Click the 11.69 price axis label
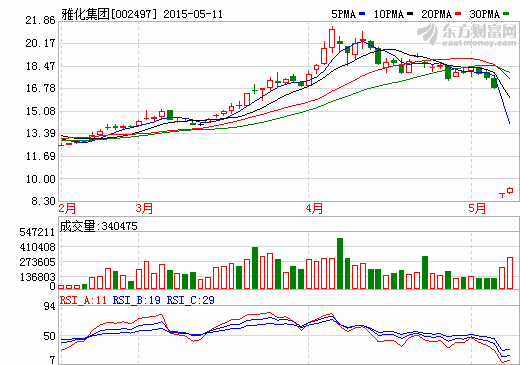 tap(40, 156)
